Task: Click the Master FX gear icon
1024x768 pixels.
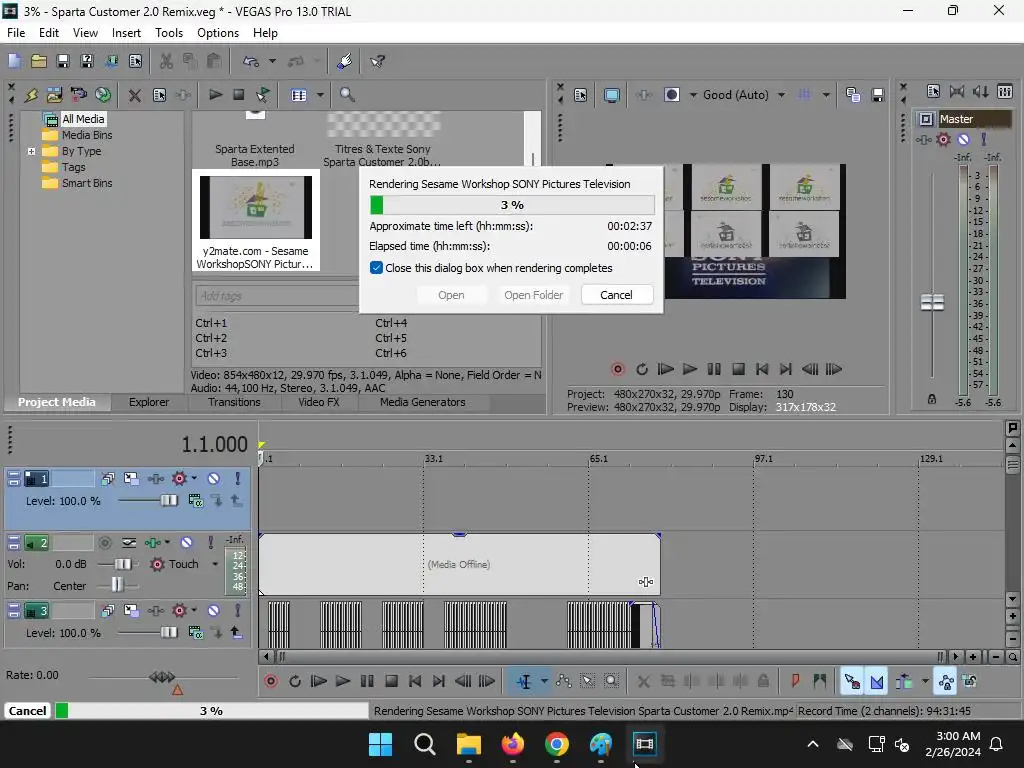Action: point(943,139)
